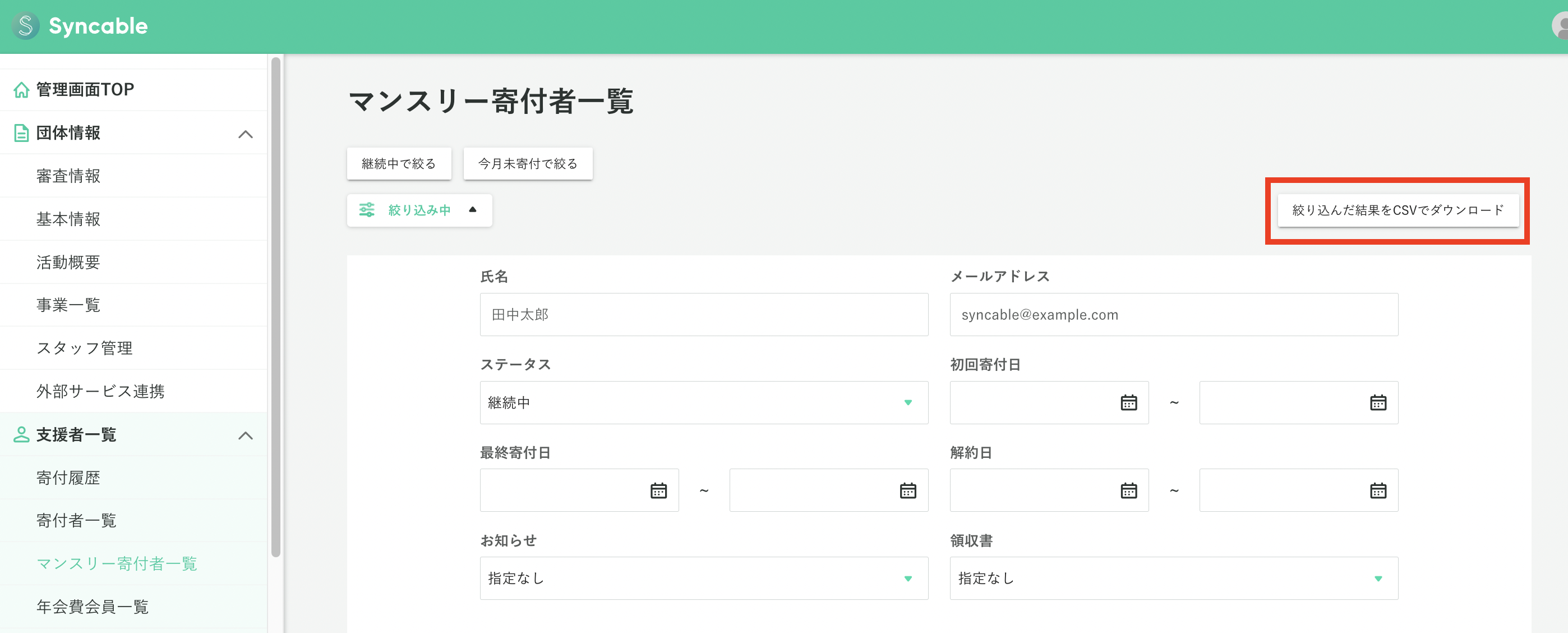Screen dimensions: 1568x633
Task: Click the 氏名 input field showing 田中太郎
Action: point(704,314)
